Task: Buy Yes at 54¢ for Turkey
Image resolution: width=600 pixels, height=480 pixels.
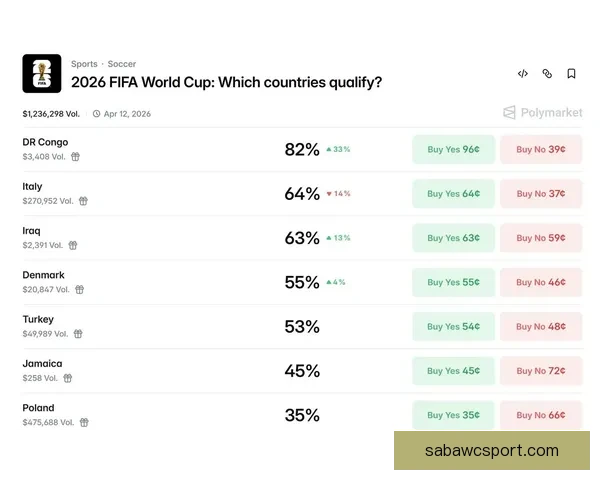Action: pos(453,326)
